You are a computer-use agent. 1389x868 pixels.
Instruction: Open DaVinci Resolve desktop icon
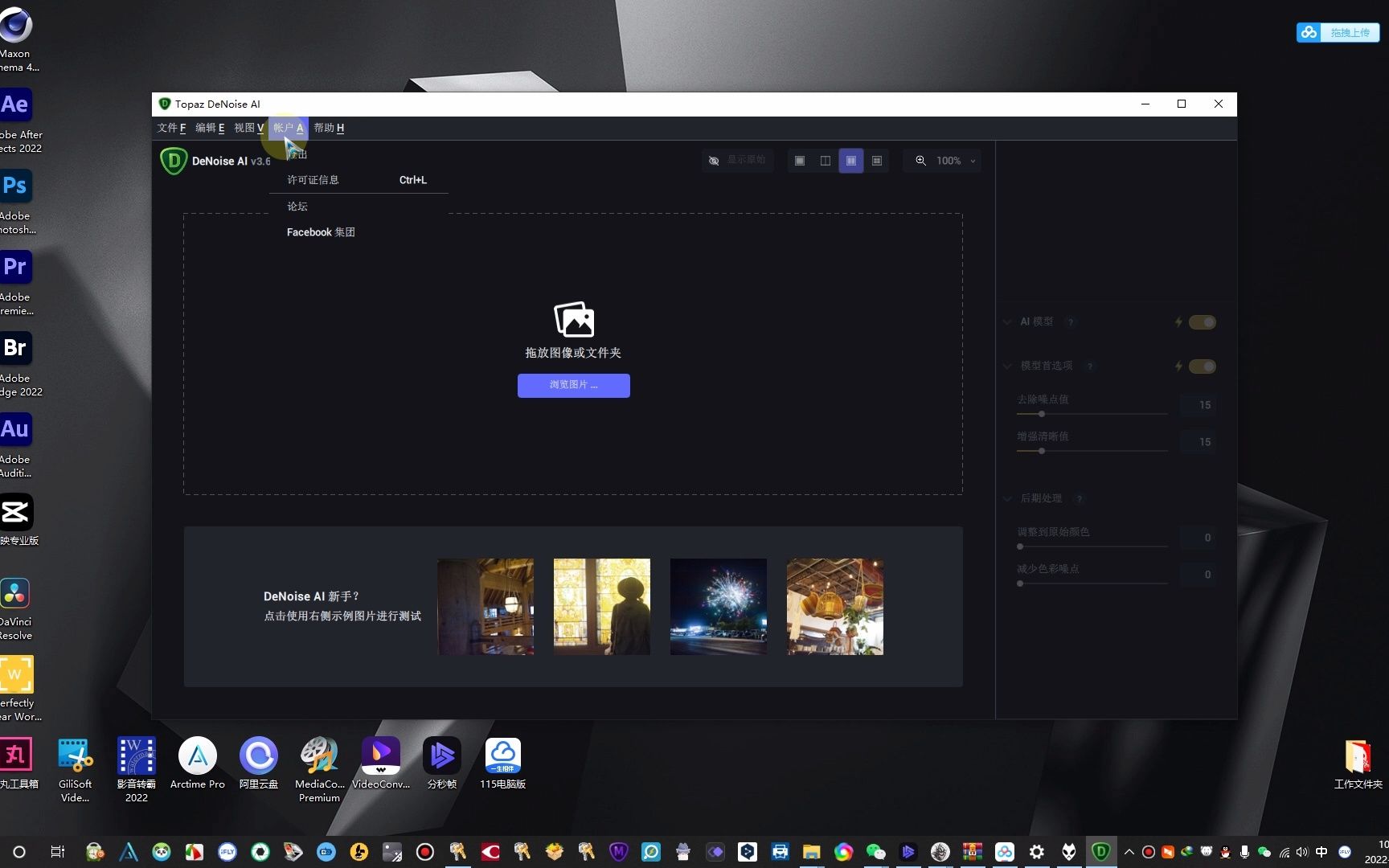[x=16, y=608]
